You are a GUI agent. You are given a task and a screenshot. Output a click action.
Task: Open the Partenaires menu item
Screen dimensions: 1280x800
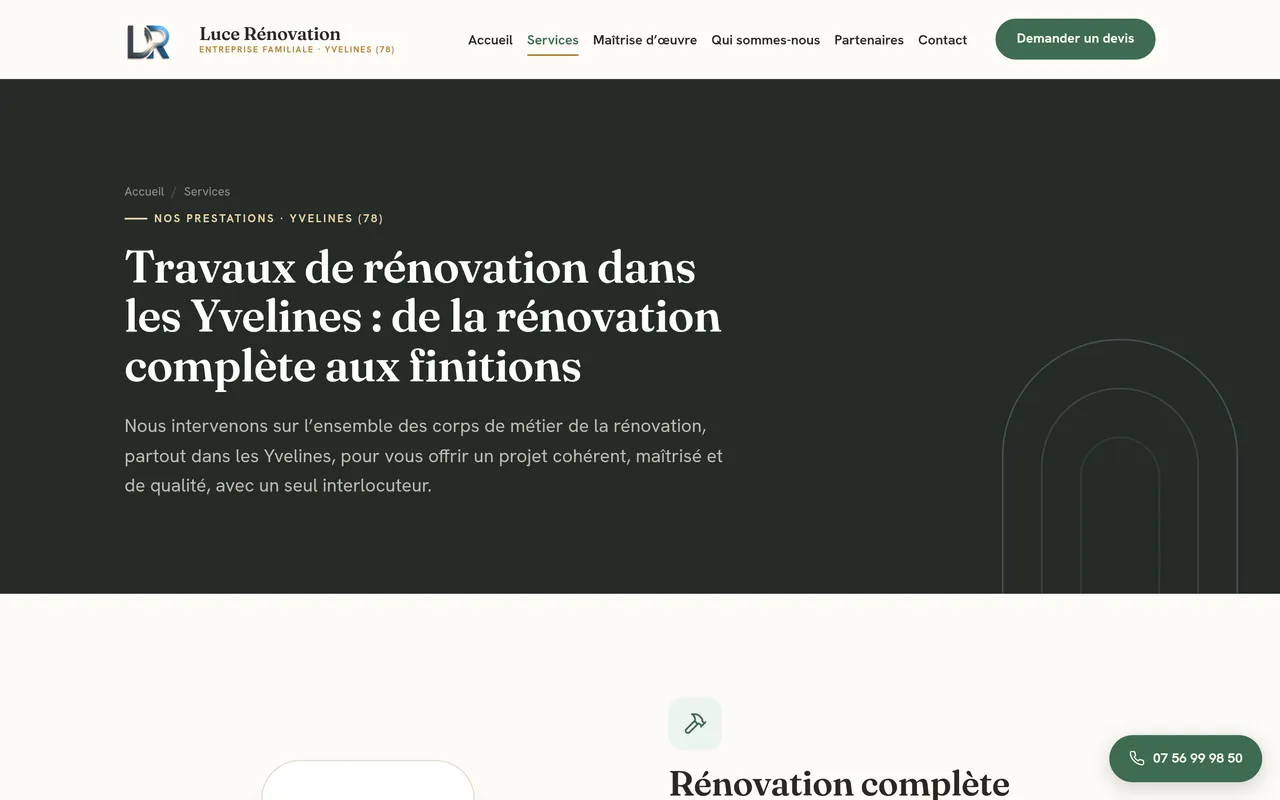coord(869,40)
